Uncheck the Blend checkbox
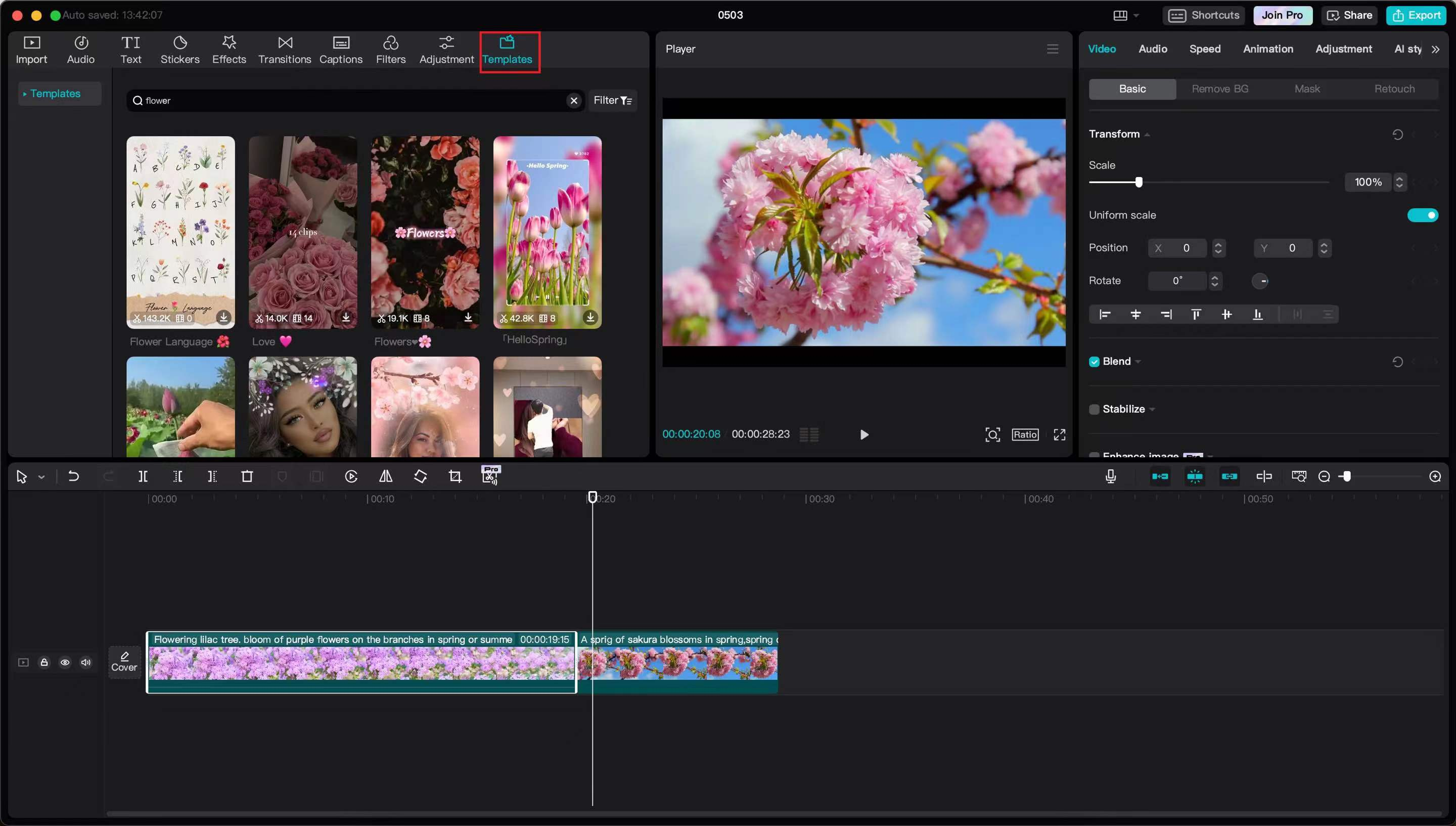The image size is (1456, 826). point(1094,362)
